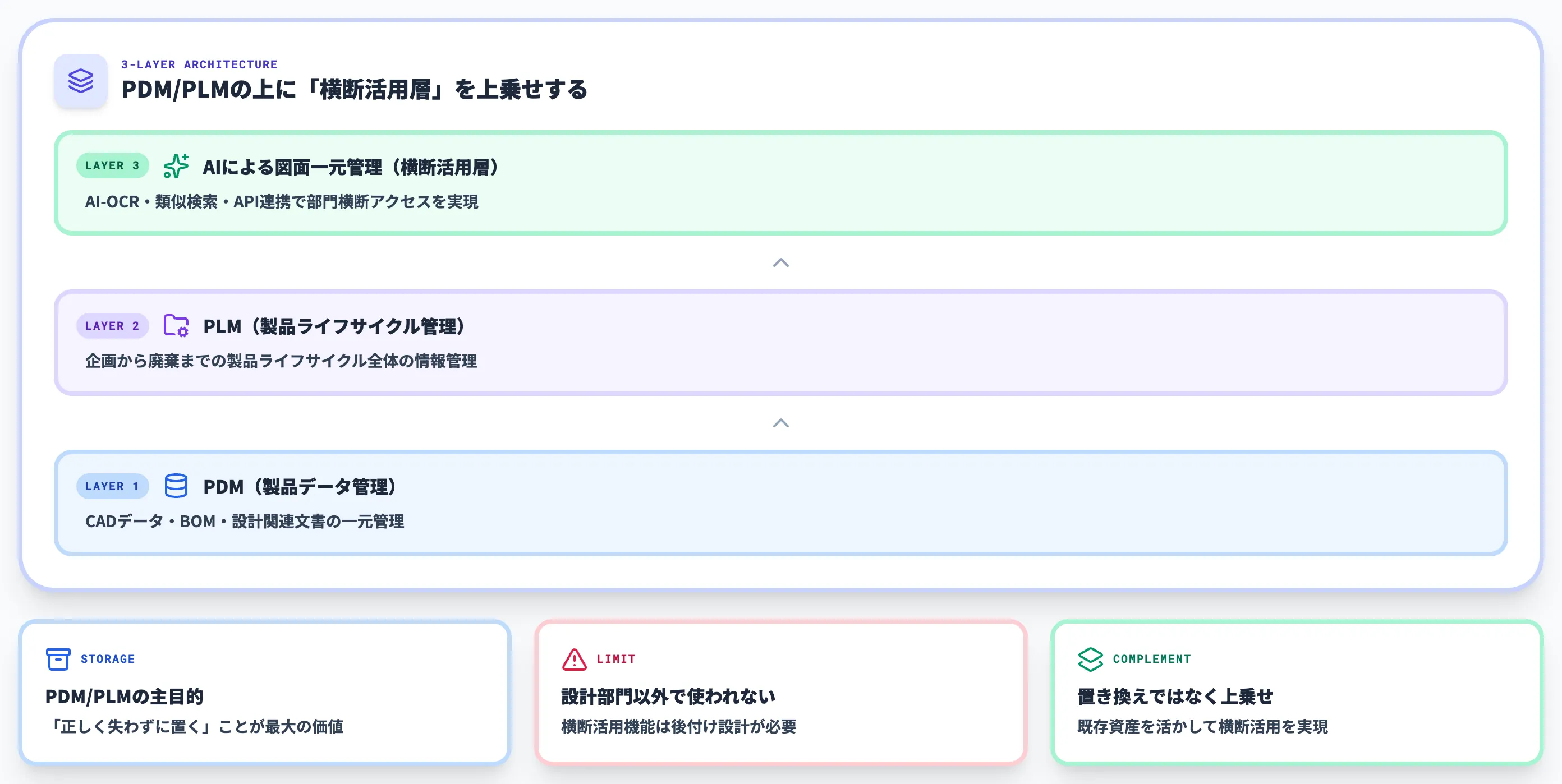Click the text 企画から廃棄までの製品ライフサイクル全体の情報管理
Screen dimensions: 1562x784
(281, 361)
